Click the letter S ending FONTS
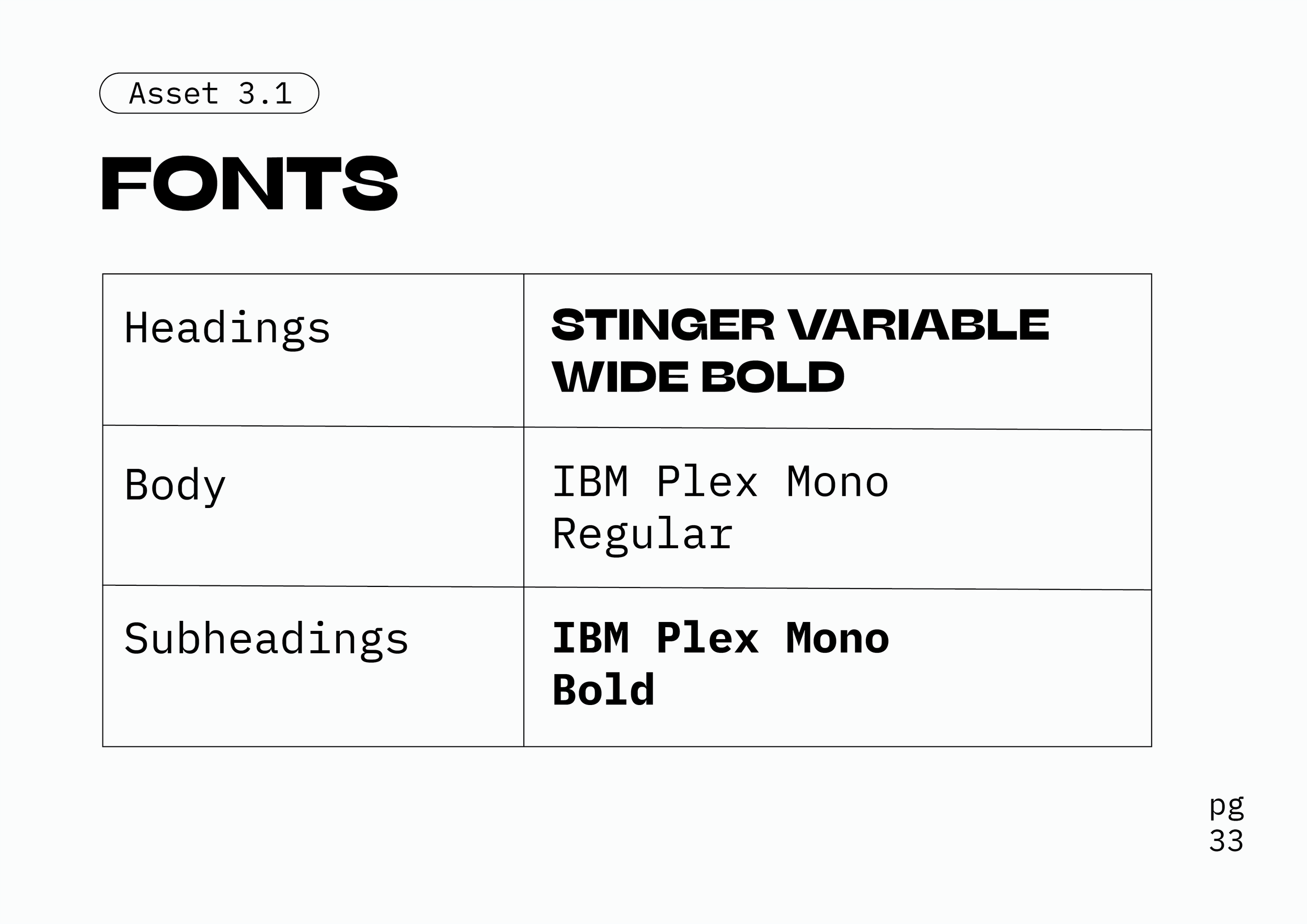The width and height of the screenshot is (1307, 924). click(x=370, y=183)
